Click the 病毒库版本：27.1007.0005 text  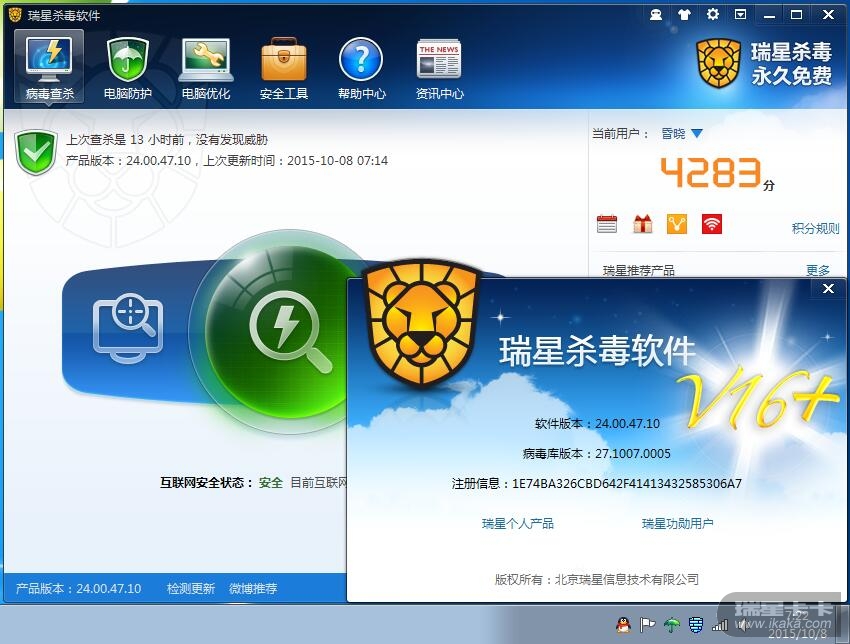click(x=596, y=453)
